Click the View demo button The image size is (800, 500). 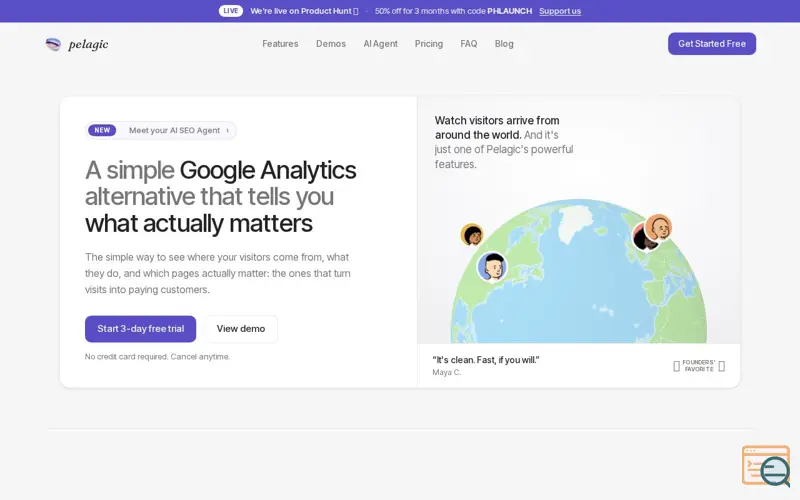[x=241, y=329]
